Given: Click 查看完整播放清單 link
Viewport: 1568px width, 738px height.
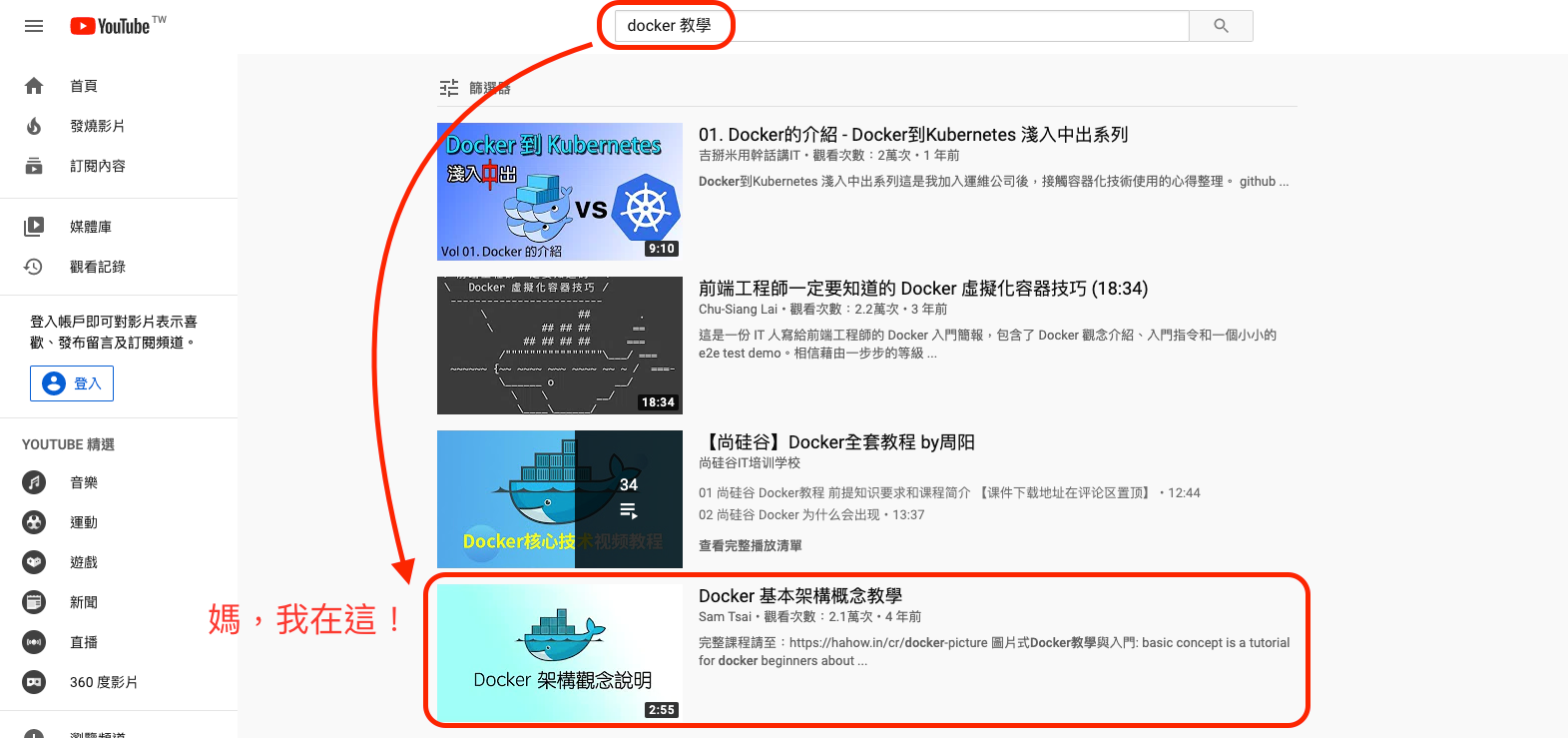Looking at the screenshot, I should [751, 545].
